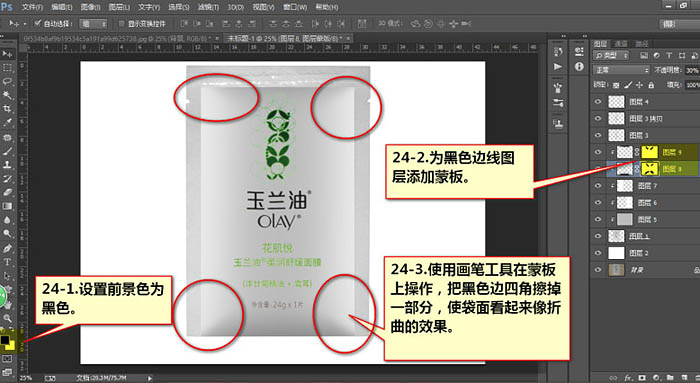The height and width of the screenshot is (383, 700).
Task: Click lock position icon
Action: pyautogui.click(x=639, y=85)
